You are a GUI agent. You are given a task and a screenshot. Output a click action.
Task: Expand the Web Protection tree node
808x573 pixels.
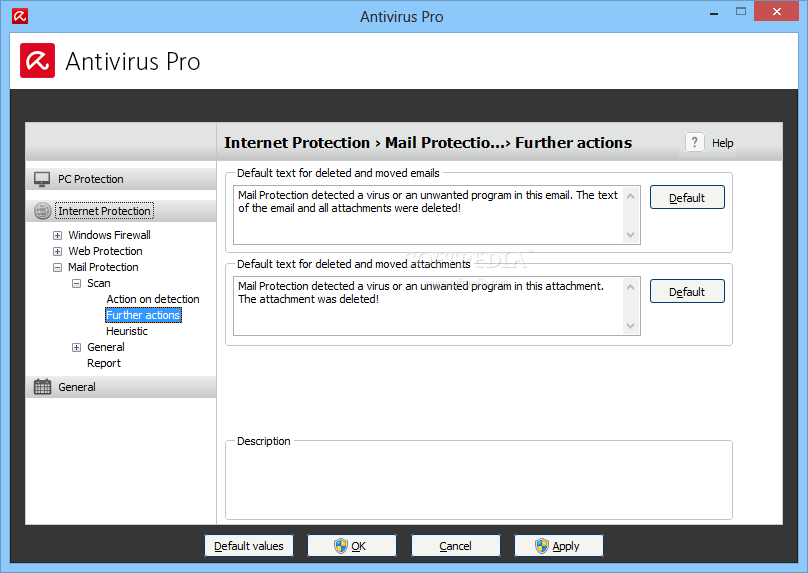(58, 251)
